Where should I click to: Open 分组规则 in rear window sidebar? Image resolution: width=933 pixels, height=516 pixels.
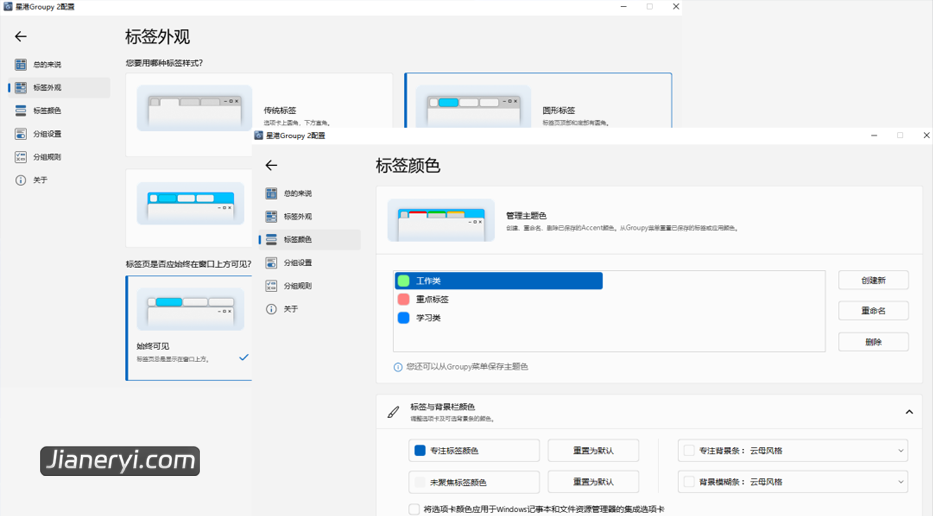pos(60,157)
